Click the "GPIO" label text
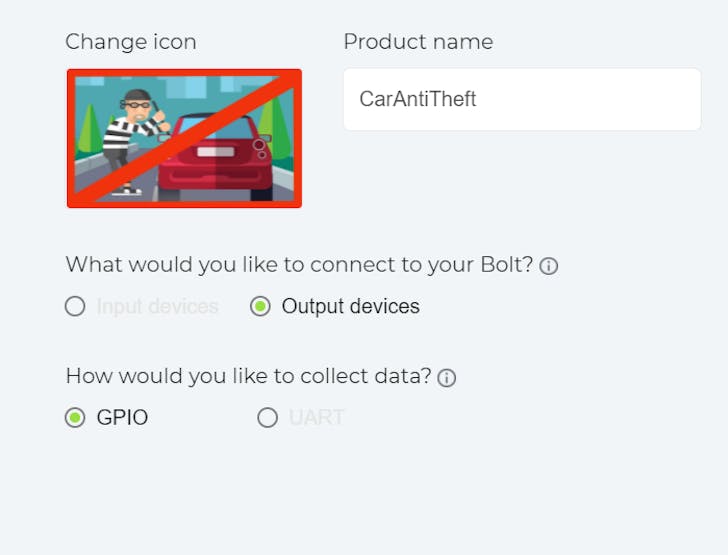This screenshot has width=728, height=555. coord(122,418)
